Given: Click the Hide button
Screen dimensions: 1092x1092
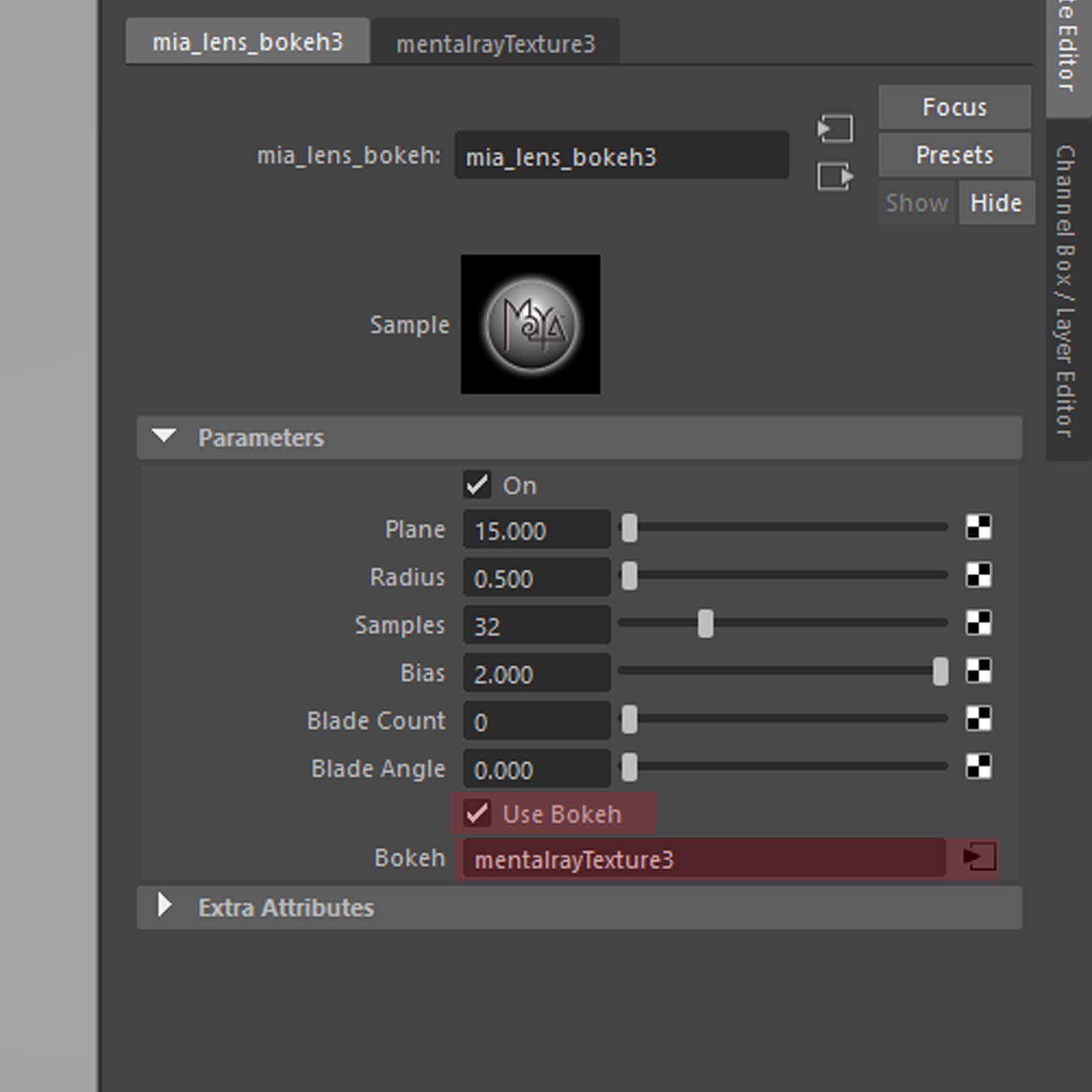Looking at the screenshot, I should point(996,203).
